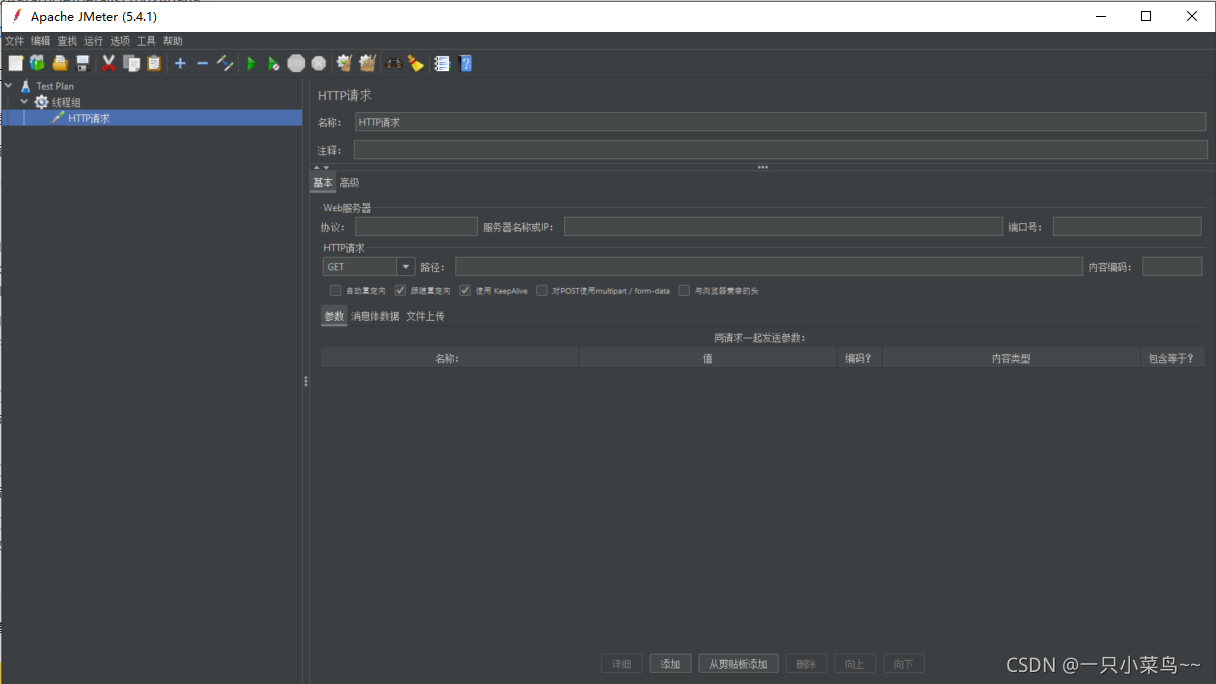This screenshot has height=684, width=1216.
Task: Switch to the 高级 tab
Action: click(349, 183)
